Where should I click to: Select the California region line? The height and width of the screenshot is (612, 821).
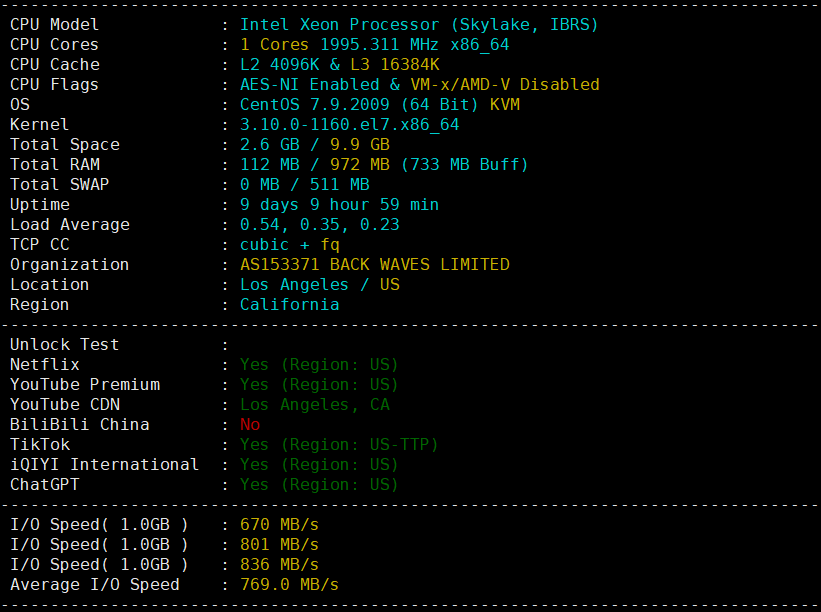[290, 304]
